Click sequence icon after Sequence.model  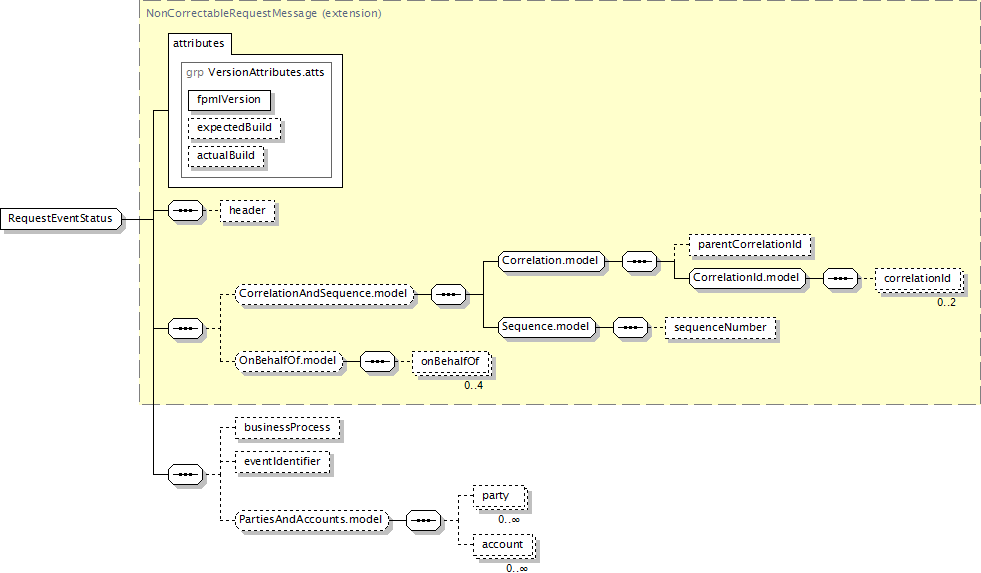[630, 327]
